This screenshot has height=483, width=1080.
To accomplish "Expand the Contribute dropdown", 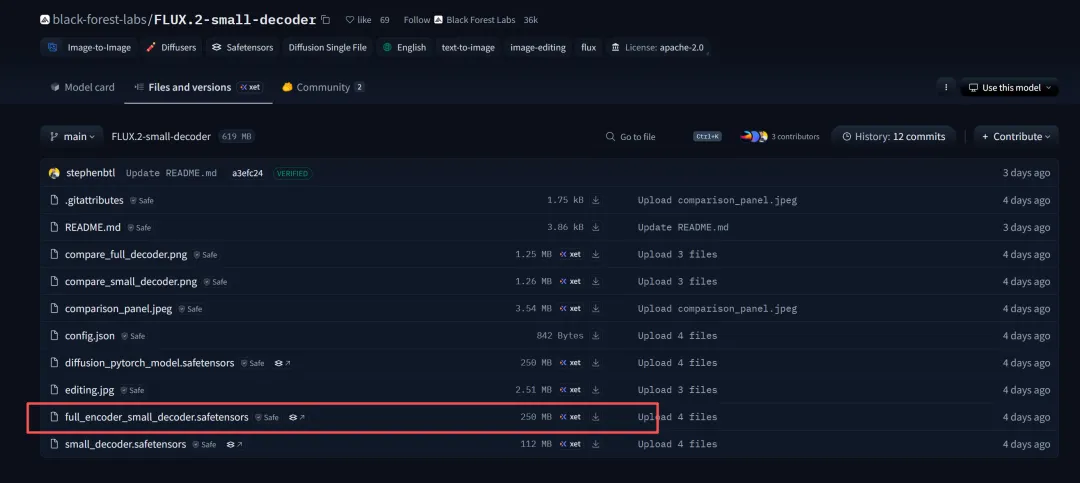I will pyautogui.click(x=1016, y=136).
